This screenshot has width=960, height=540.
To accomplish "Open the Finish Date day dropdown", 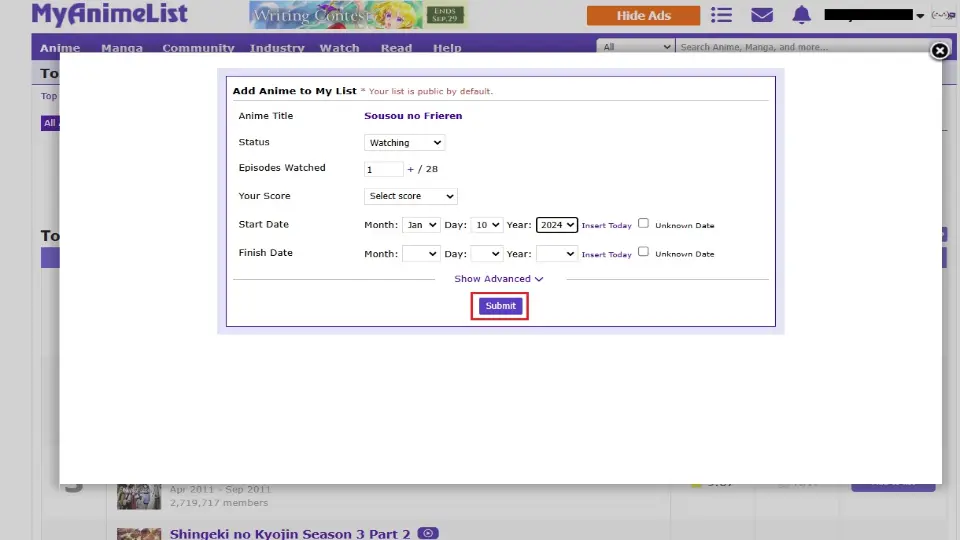I will (x=487, y=253).
